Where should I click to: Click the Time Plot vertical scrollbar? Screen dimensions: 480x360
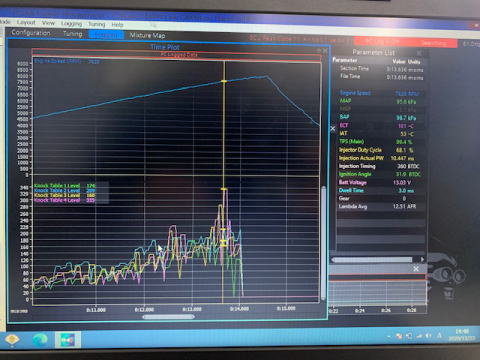(x=323, y=243)
